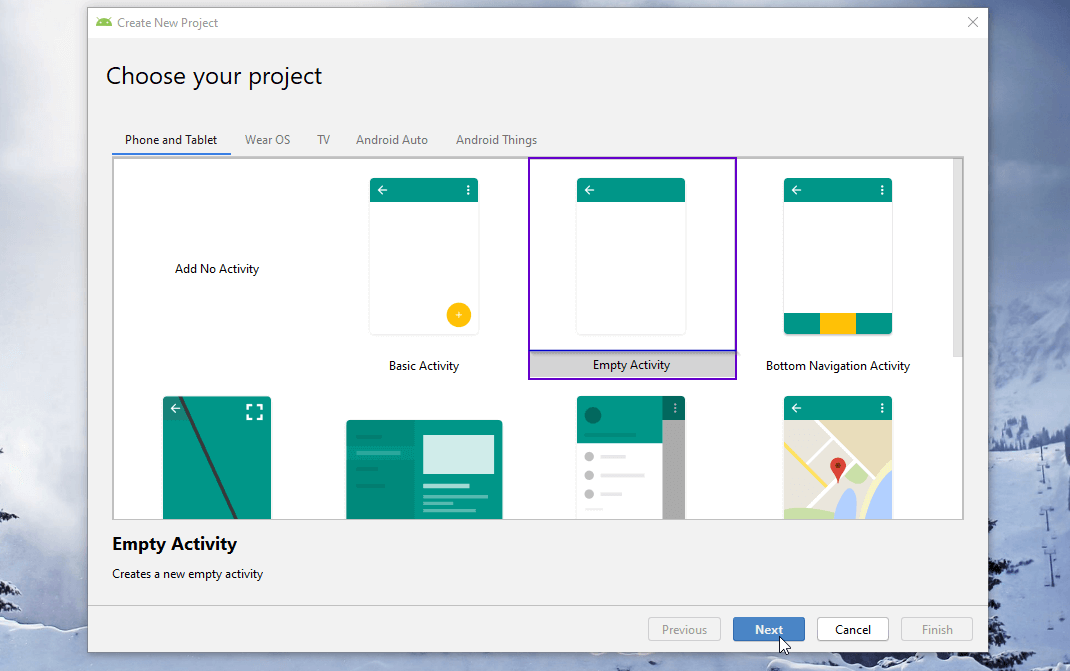This screenshot has height=671, width=1070.
Task: Cancel the project creation
Action: click(x=852, y=629)
